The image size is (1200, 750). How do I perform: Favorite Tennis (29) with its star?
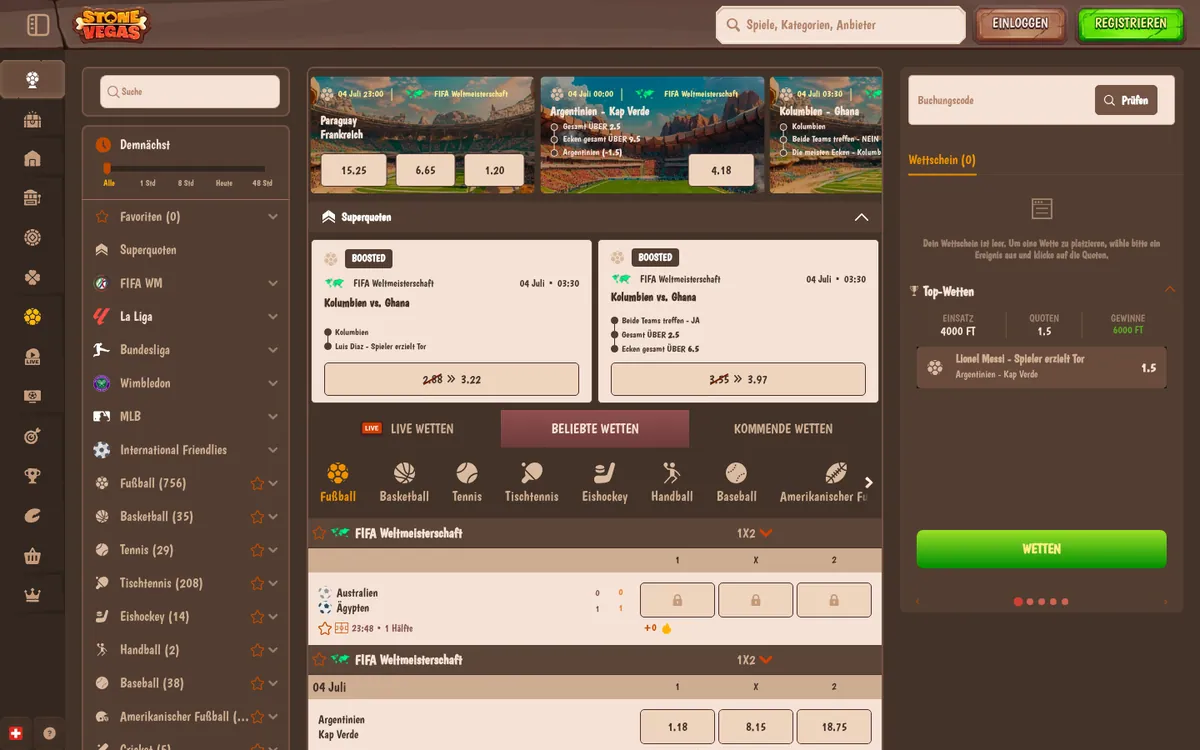(257, 550)
